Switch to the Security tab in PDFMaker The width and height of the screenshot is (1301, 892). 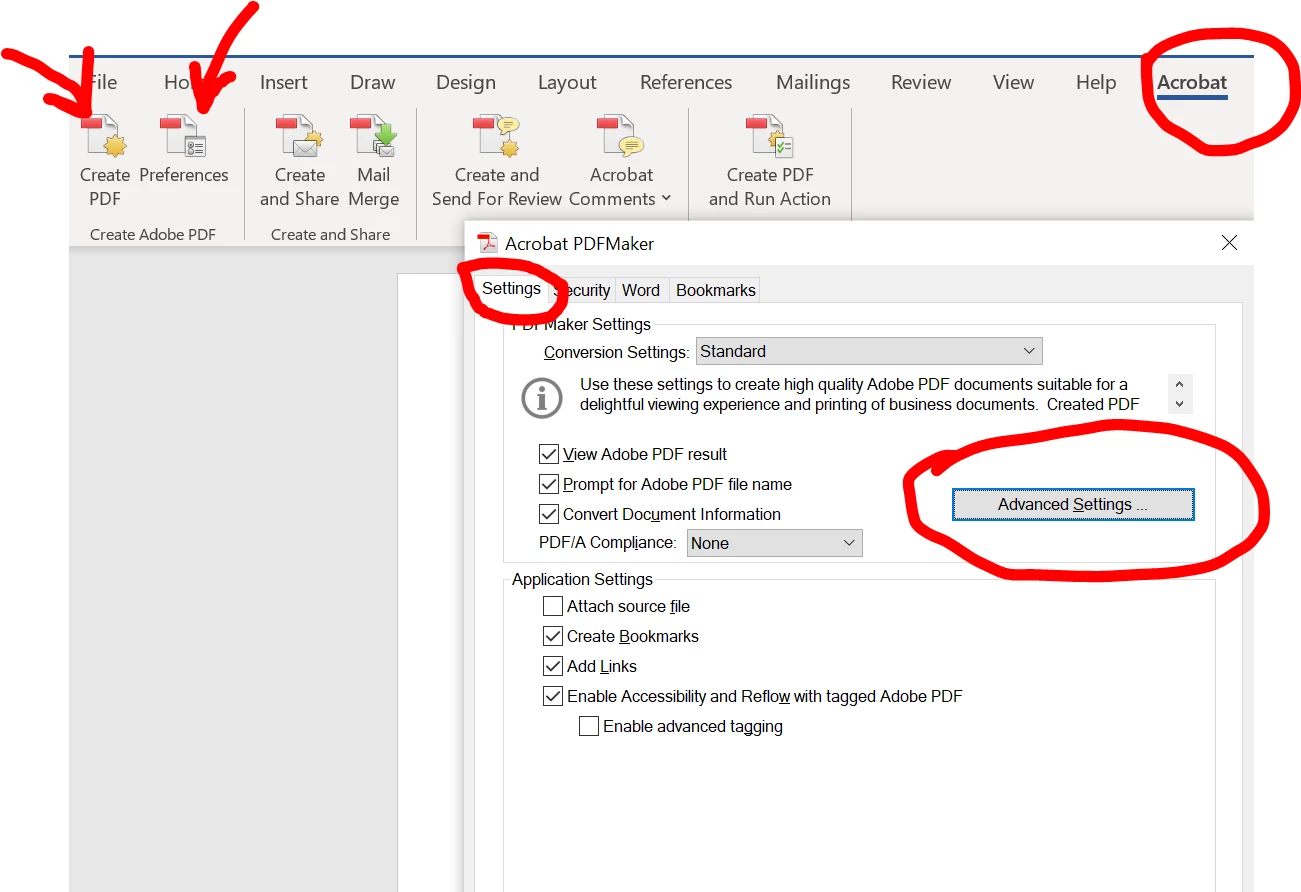[582, 290]
